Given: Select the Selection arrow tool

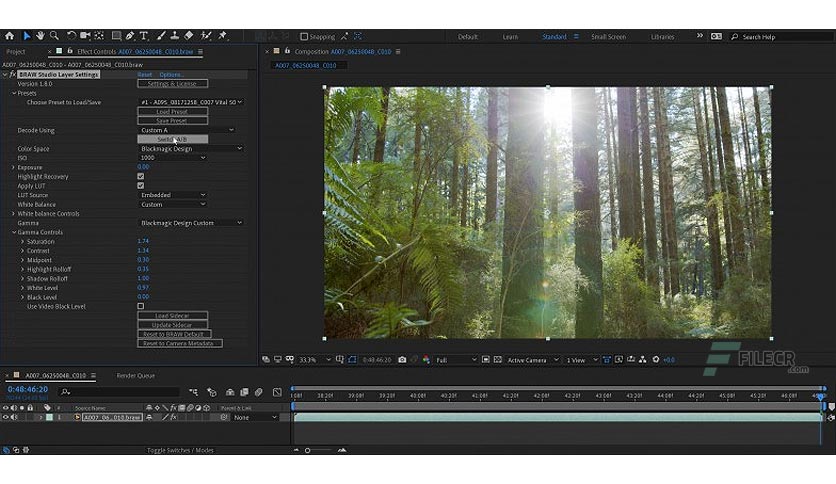Looking at the screenshot, I should click(26, 36).
